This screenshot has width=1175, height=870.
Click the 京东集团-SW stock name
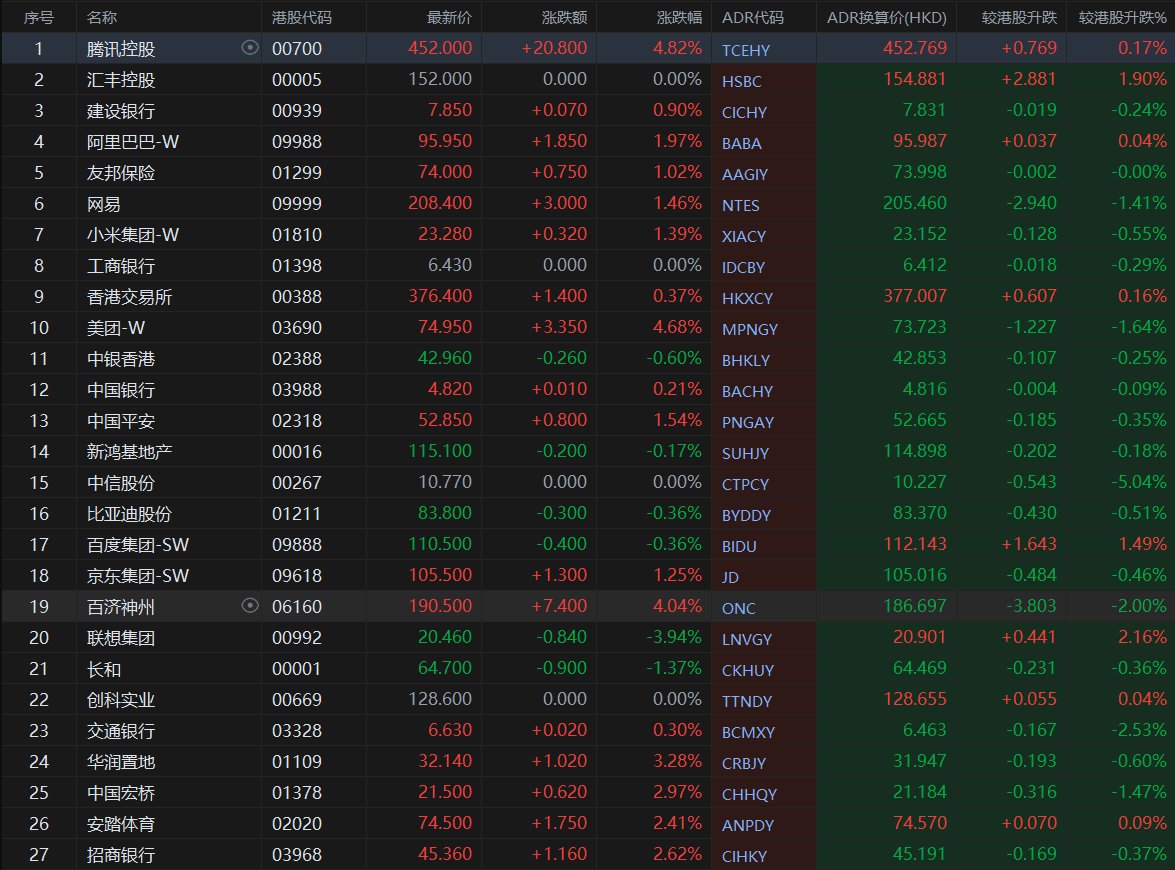(138, 576)
